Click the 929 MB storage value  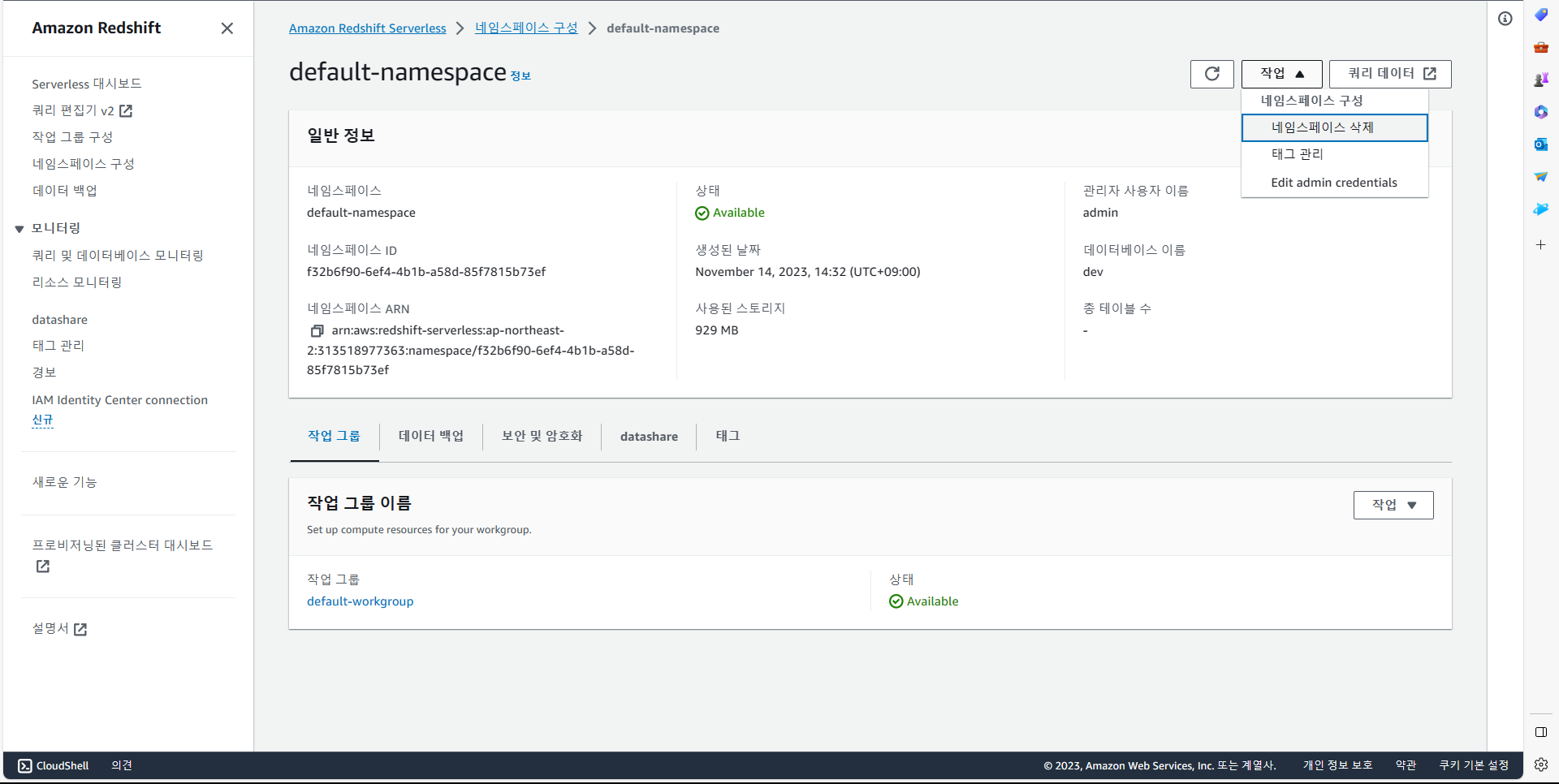[x=717, y=330]
